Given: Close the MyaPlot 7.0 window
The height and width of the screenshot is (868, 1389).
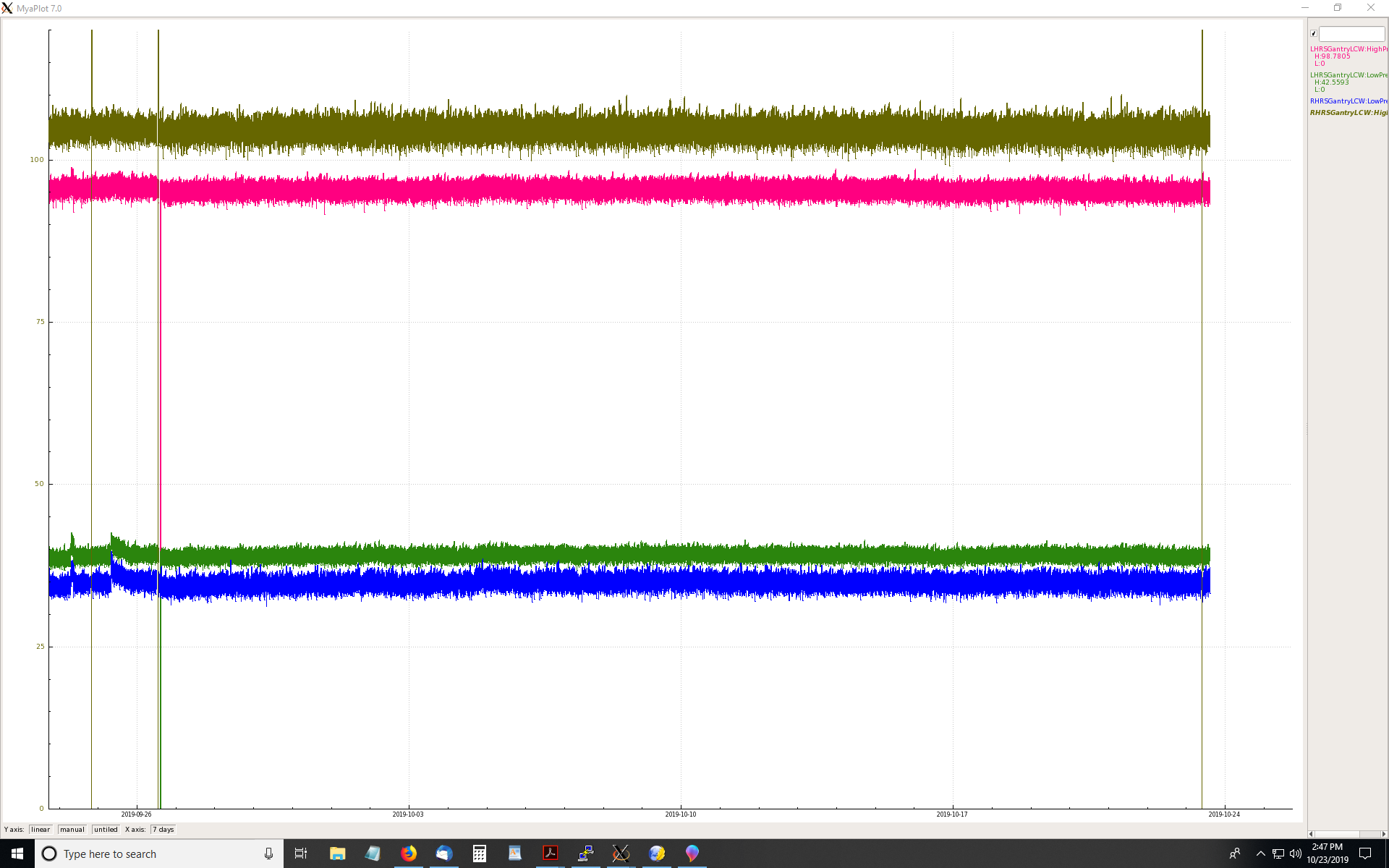Looking at the screenshot, I should pos(1371,8).
